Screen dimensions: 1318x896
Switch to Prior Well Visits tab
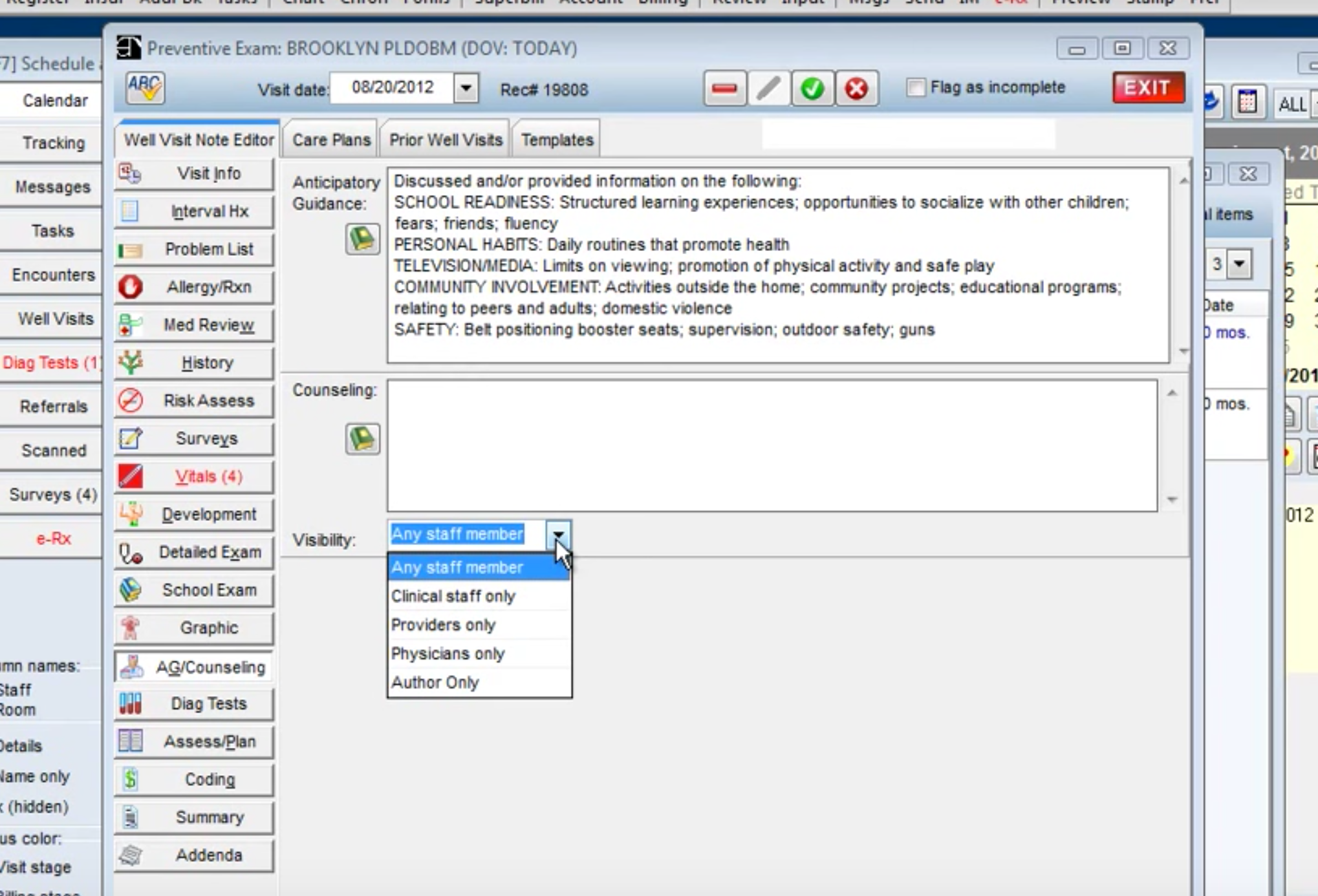tap(446, 140)
